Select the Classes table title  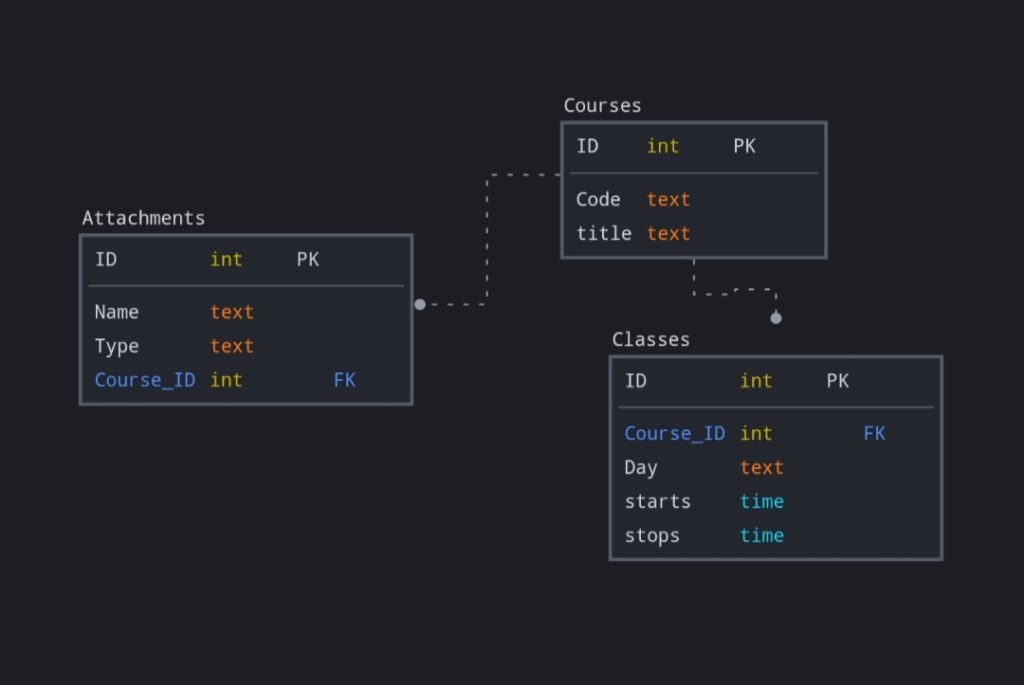tap(650, 339)
